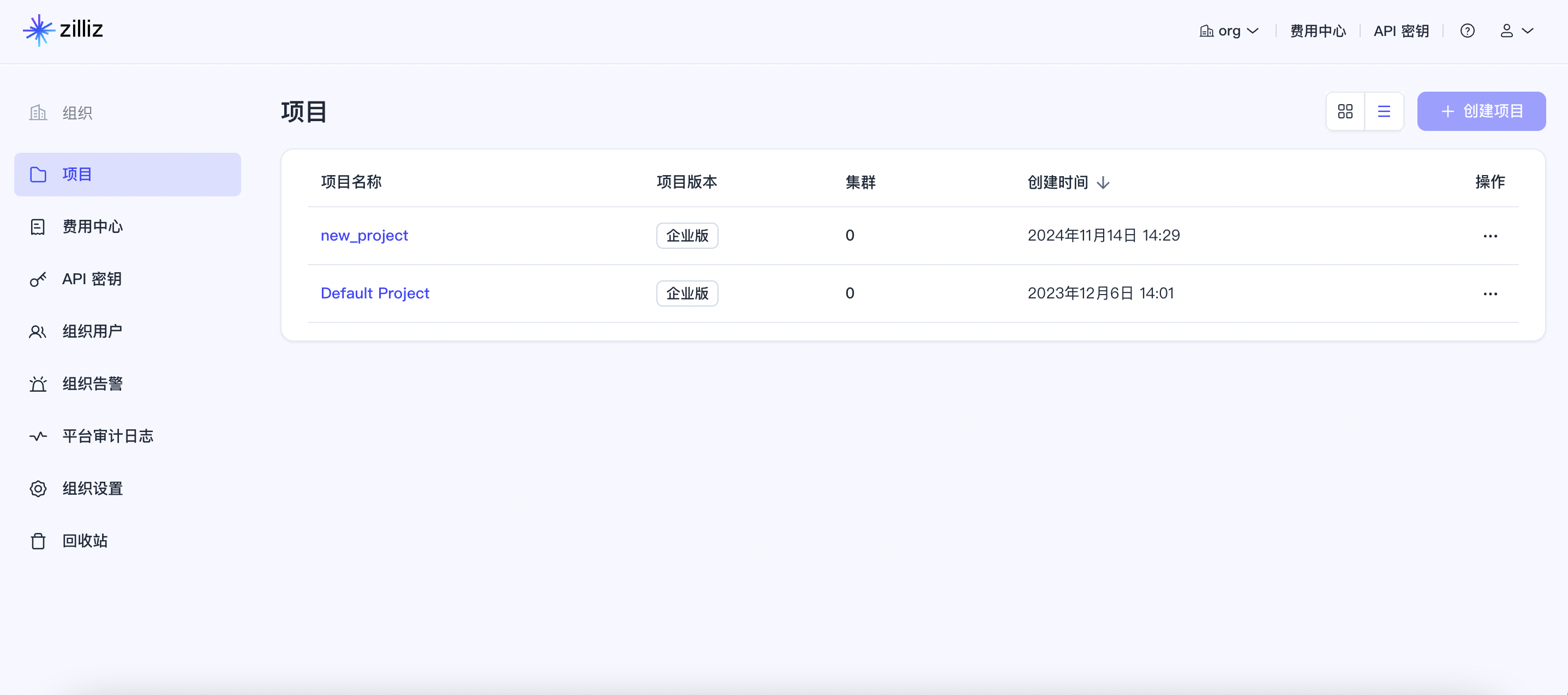Click the 平台审计日志 pulse icon
The width and height of the screenshot is (1568, 695).
[x=38, y=436]
